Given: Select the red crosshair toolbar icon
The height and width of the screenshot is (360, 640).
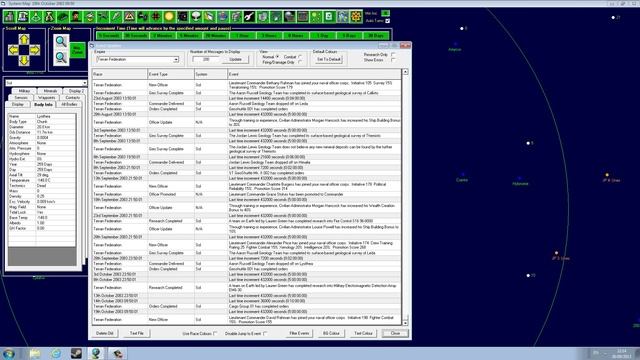Looking at the screenshot, I should [156, 17].
